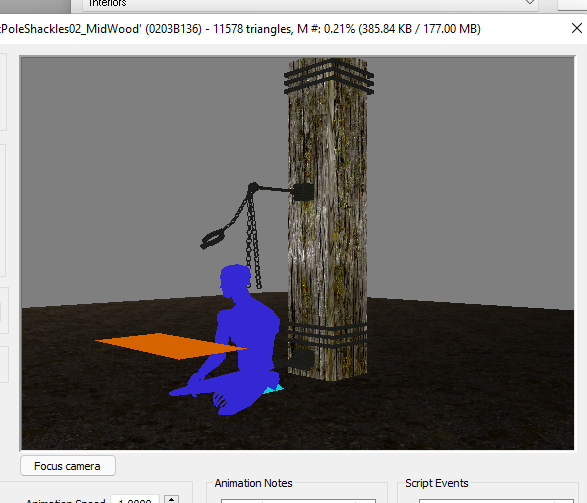Close the PoleShackles02_MidWood preview window
The width and height of the screenshot is (587, 503).
click(x=577, y=28)
